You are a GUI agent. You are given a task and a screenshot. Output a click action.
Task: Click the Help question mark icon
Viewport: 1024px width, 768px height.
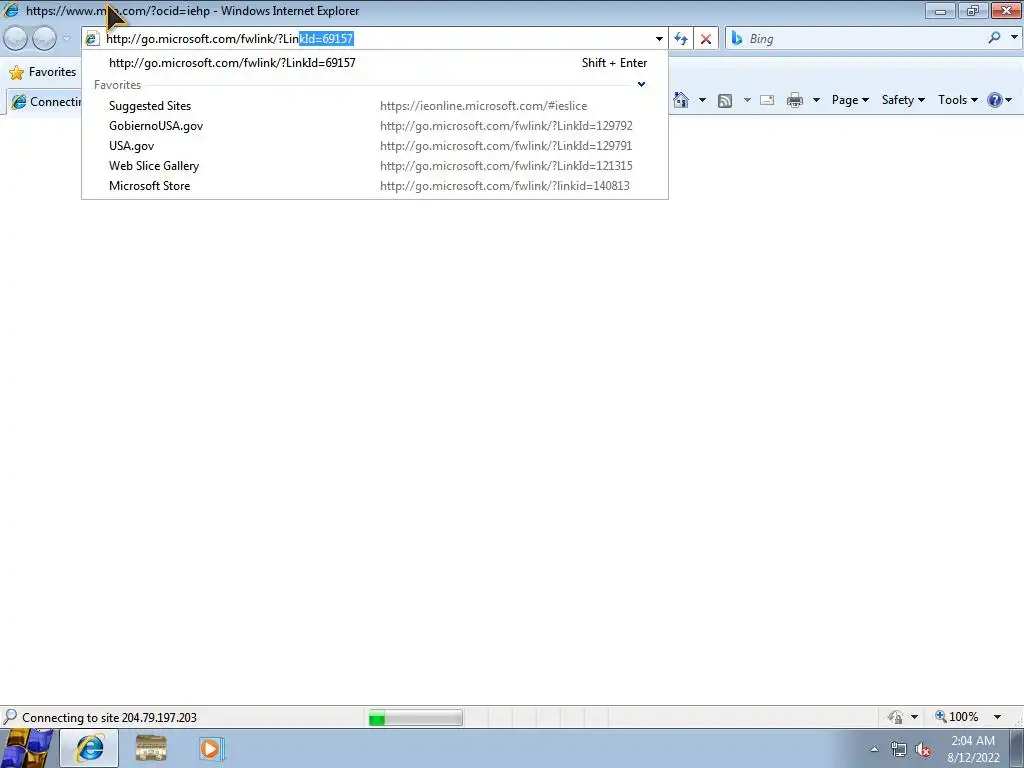[995, 100]
